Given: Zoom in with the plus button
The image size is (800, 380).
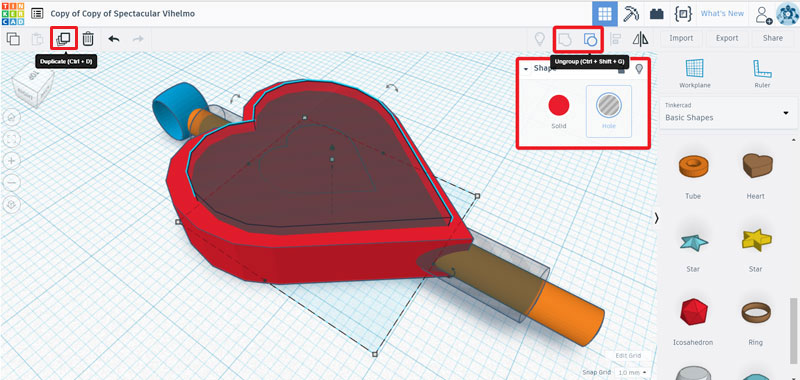Looking at the screenshot, I should (12, 161).
